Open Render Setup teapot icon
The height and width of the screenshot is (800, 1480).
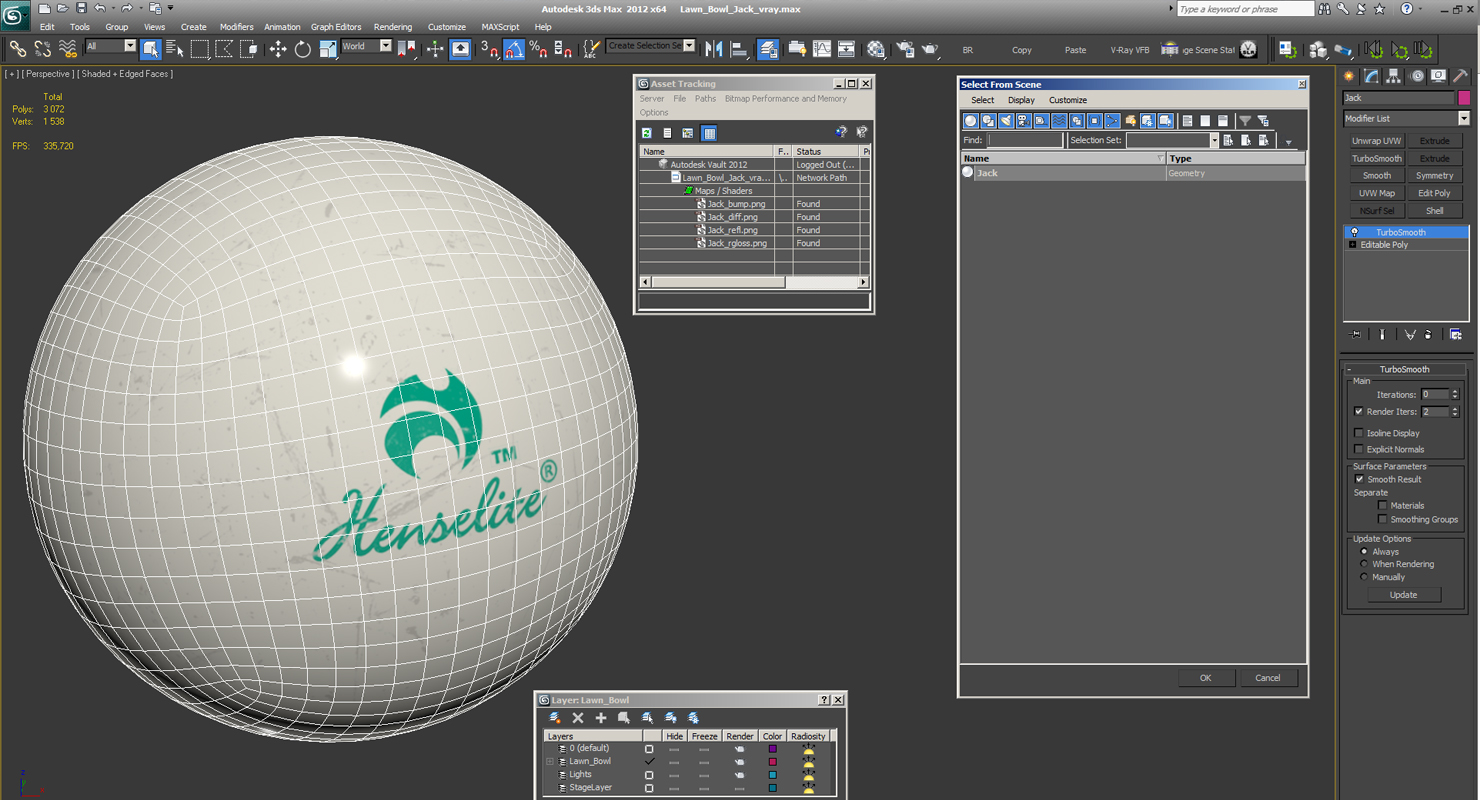[906, 49]
